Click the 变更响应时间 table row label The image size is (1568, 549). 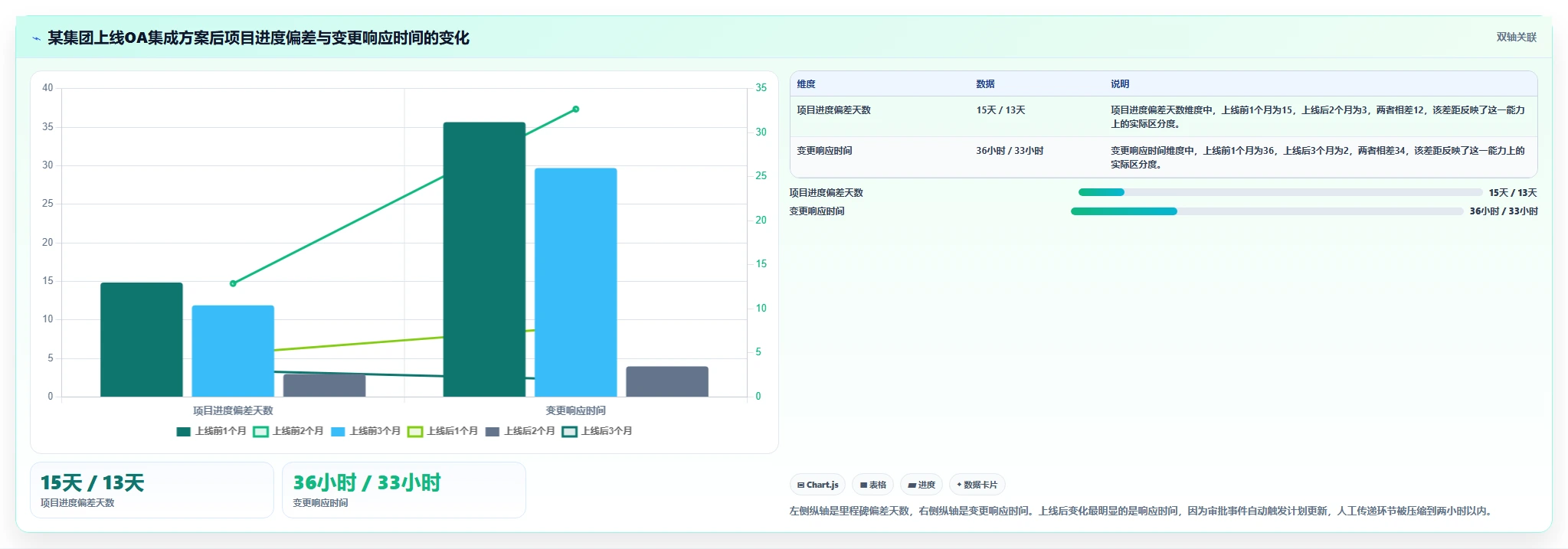pos(824,151)
